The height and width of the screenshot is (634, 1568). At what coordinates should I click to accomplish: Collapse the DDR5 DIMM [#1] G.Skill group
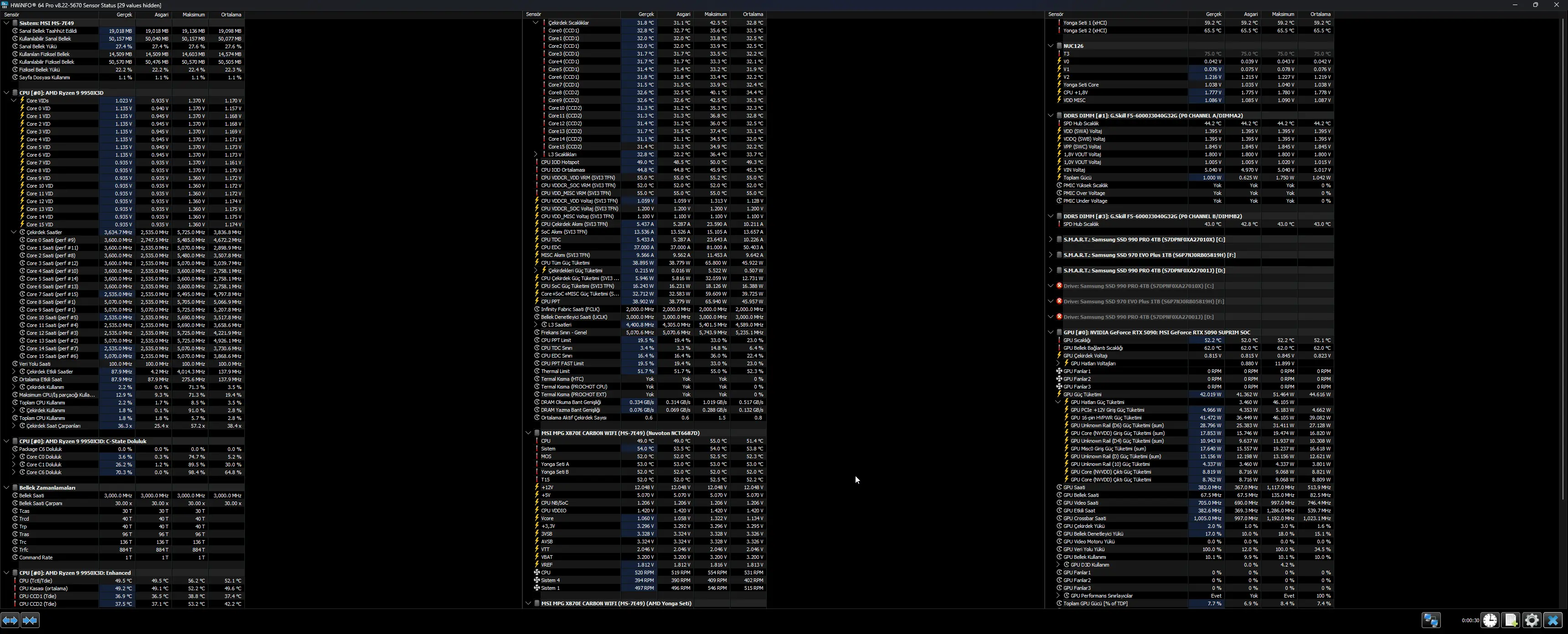coord(1051,116)
